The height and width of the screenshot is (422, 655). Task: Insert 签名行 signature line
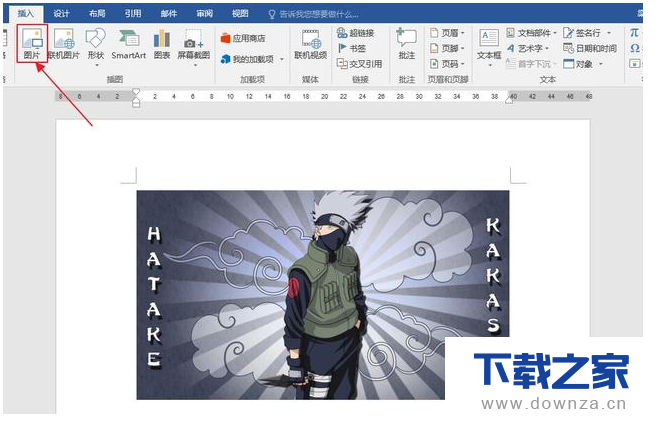pyautogui.click(x=586, y=33)
